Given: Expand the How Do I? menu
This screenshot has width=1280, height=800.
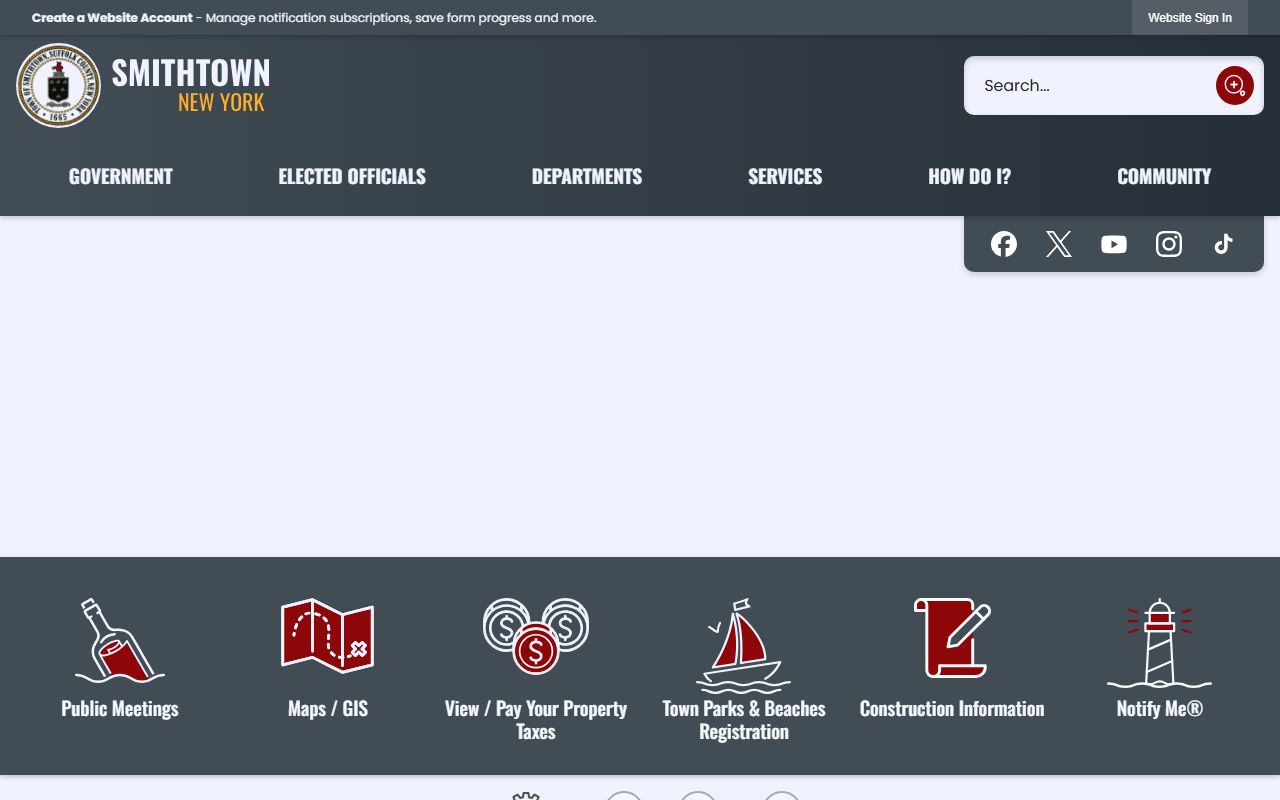Looking at the screenshot, I should (969, 177).
